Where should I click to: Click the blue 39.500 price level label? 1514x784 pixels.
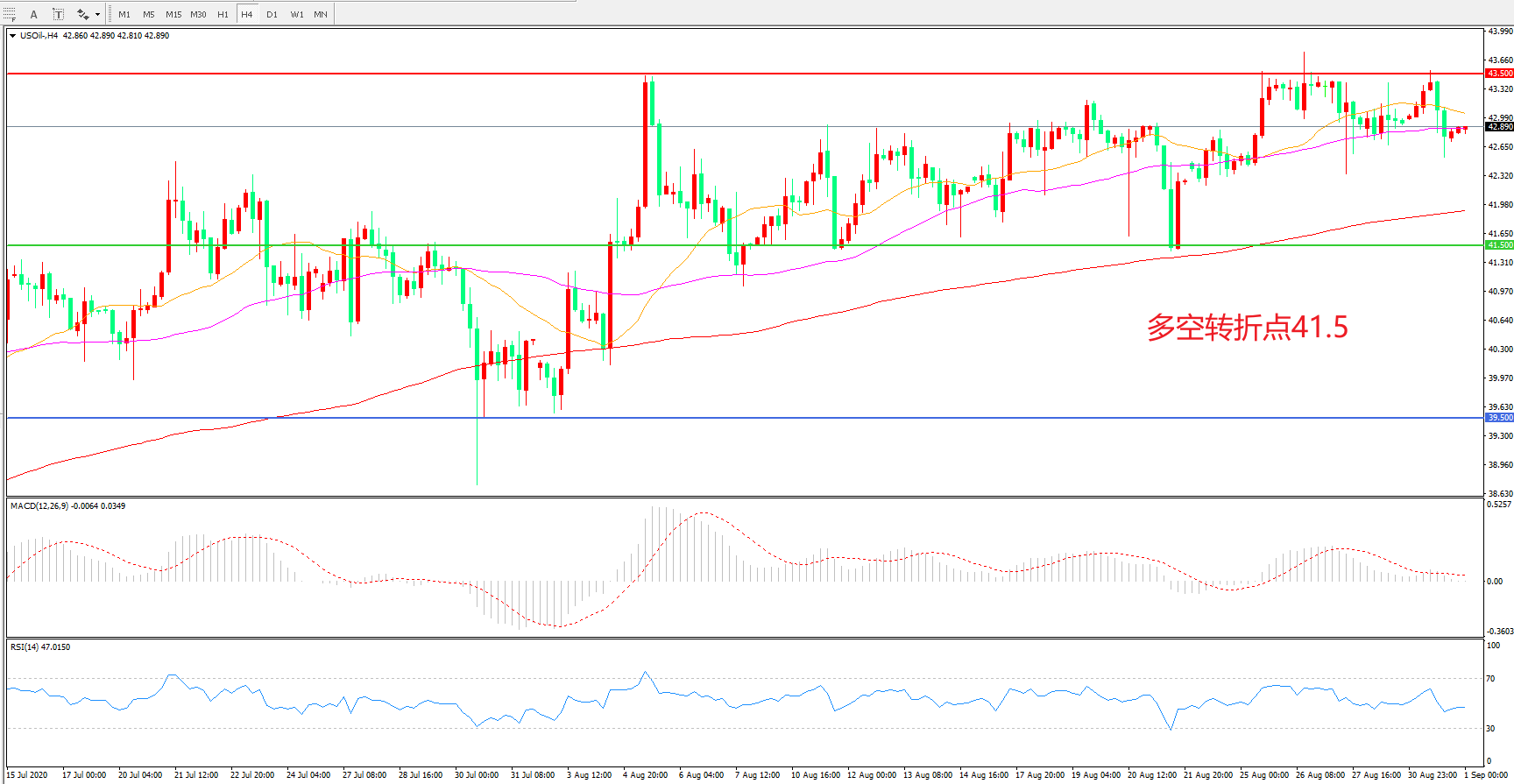click(1499, 418)
